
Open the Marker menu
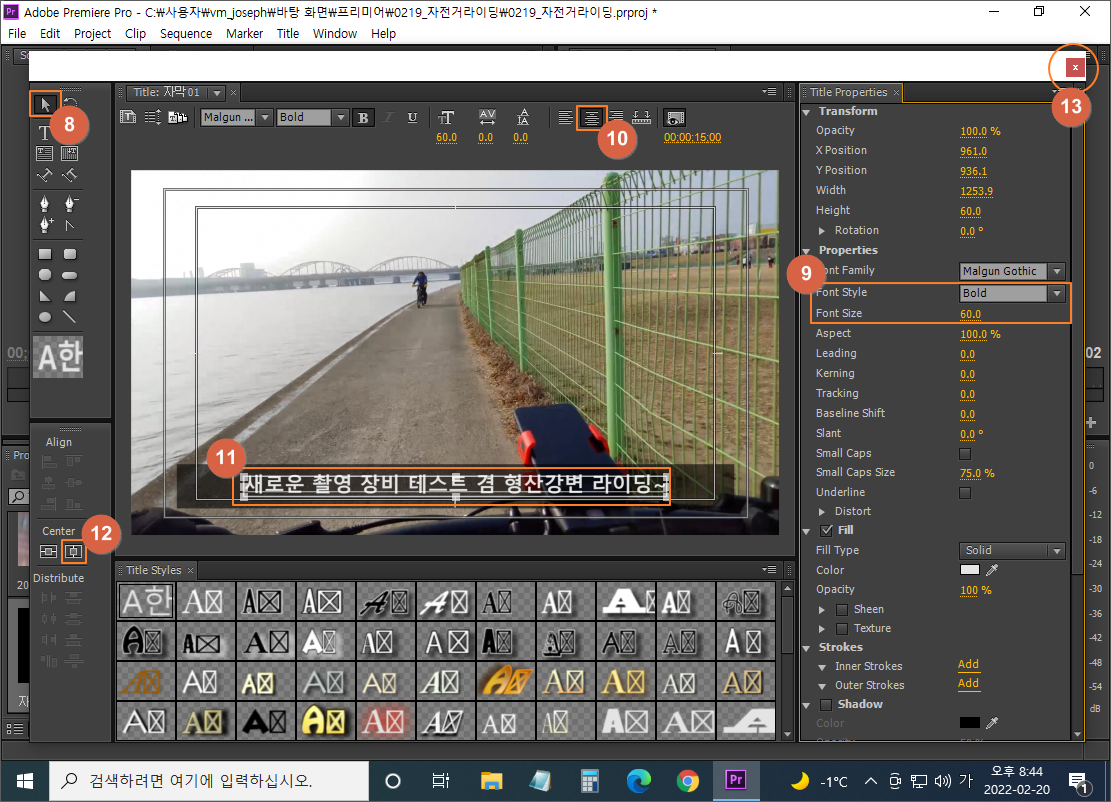coord(244,33)
